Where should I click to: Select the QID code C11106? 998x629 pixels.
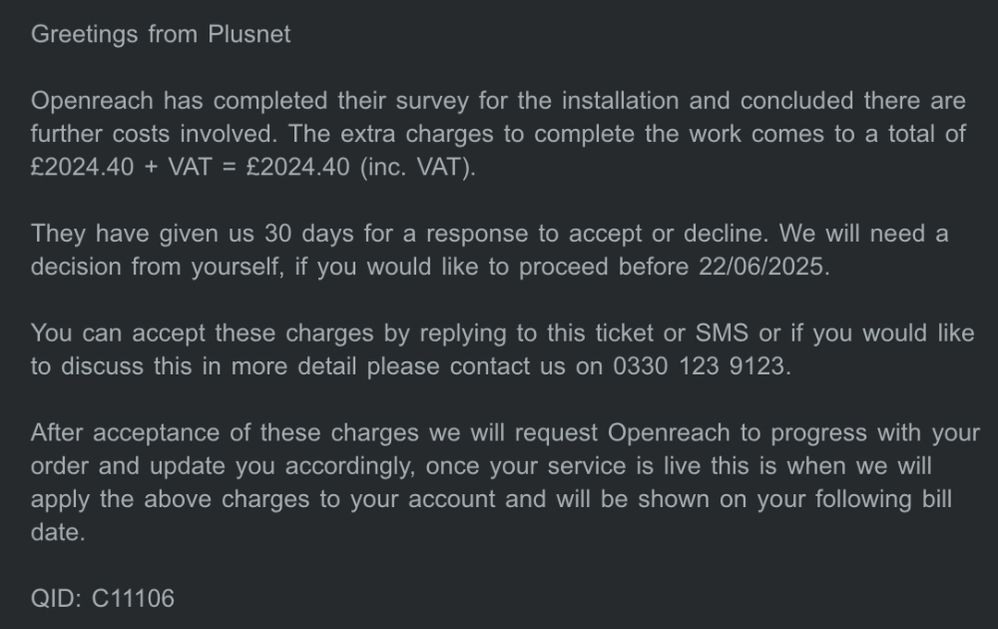[x=133, y=599]
